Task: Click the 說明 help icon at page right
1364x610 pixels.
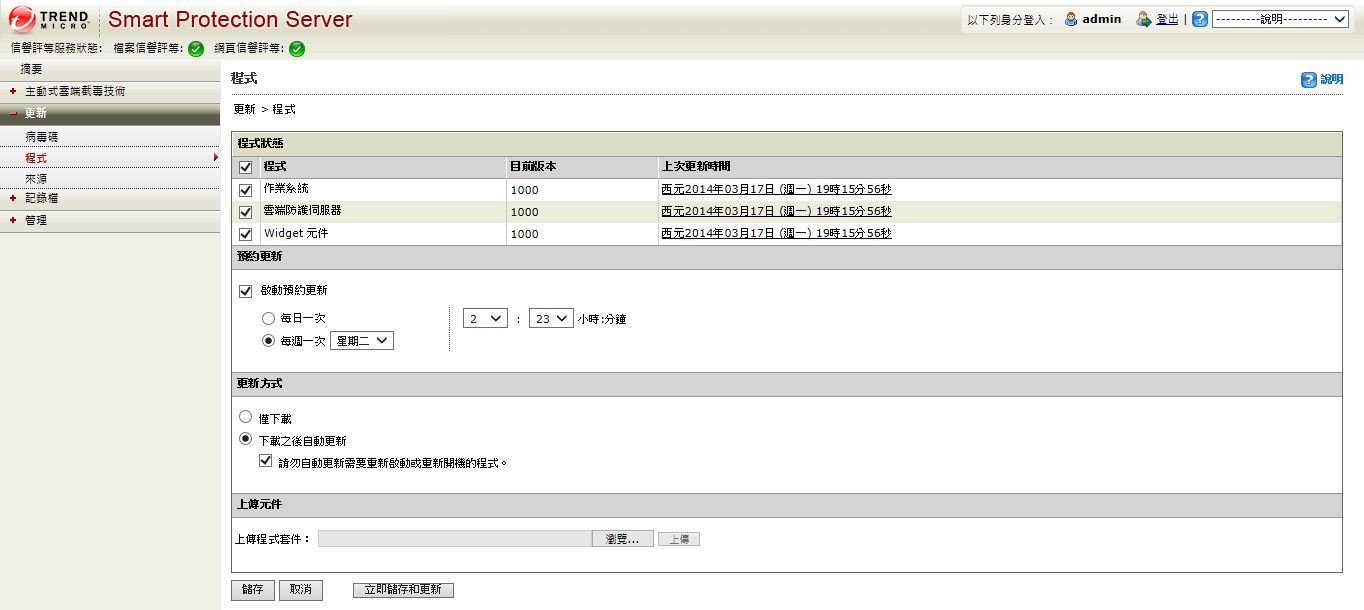Action: (x=1309, y=80)
